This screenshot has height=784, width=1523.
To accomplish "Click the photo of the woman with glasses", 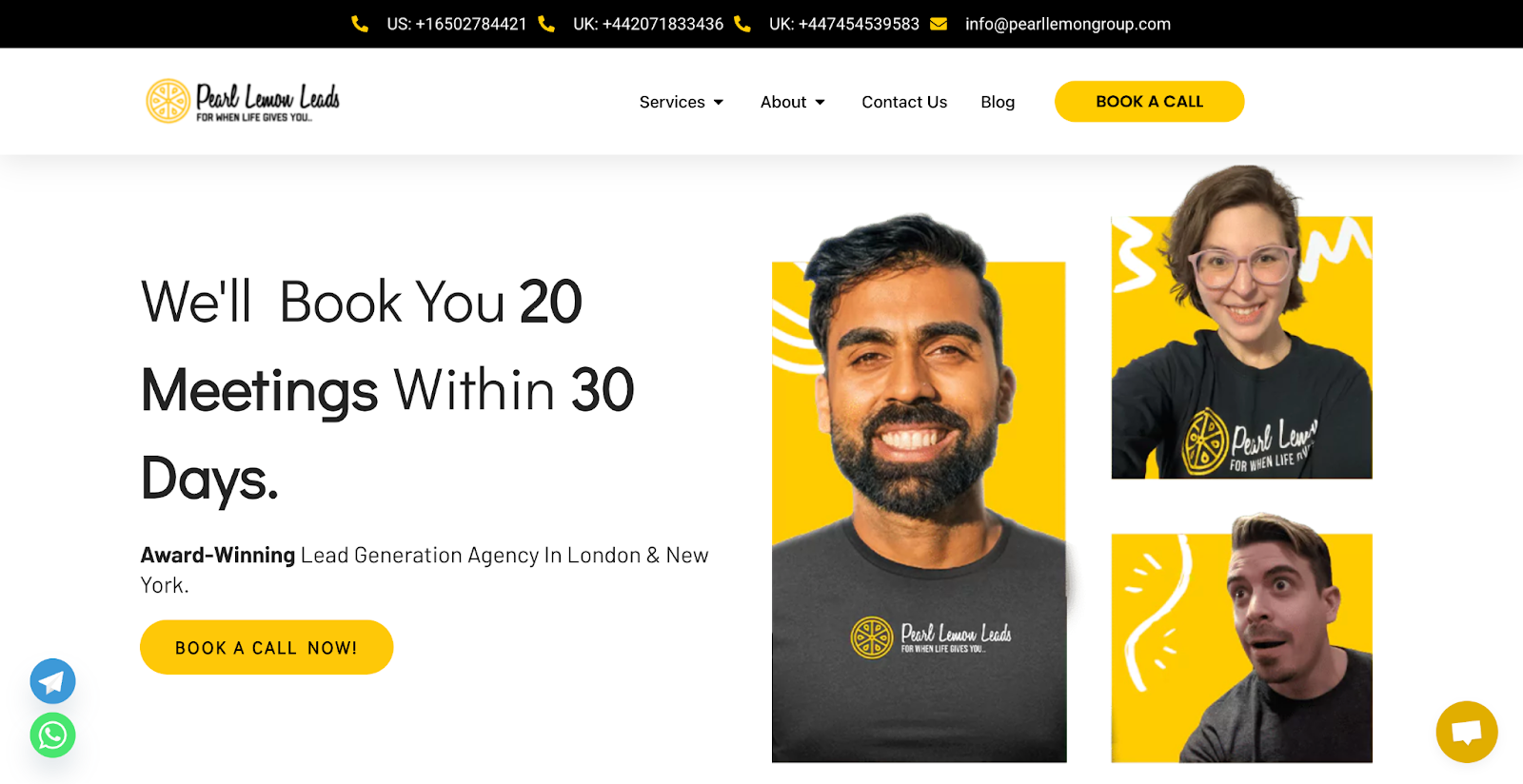I will pyautogui.click(x=1241, y=322).
